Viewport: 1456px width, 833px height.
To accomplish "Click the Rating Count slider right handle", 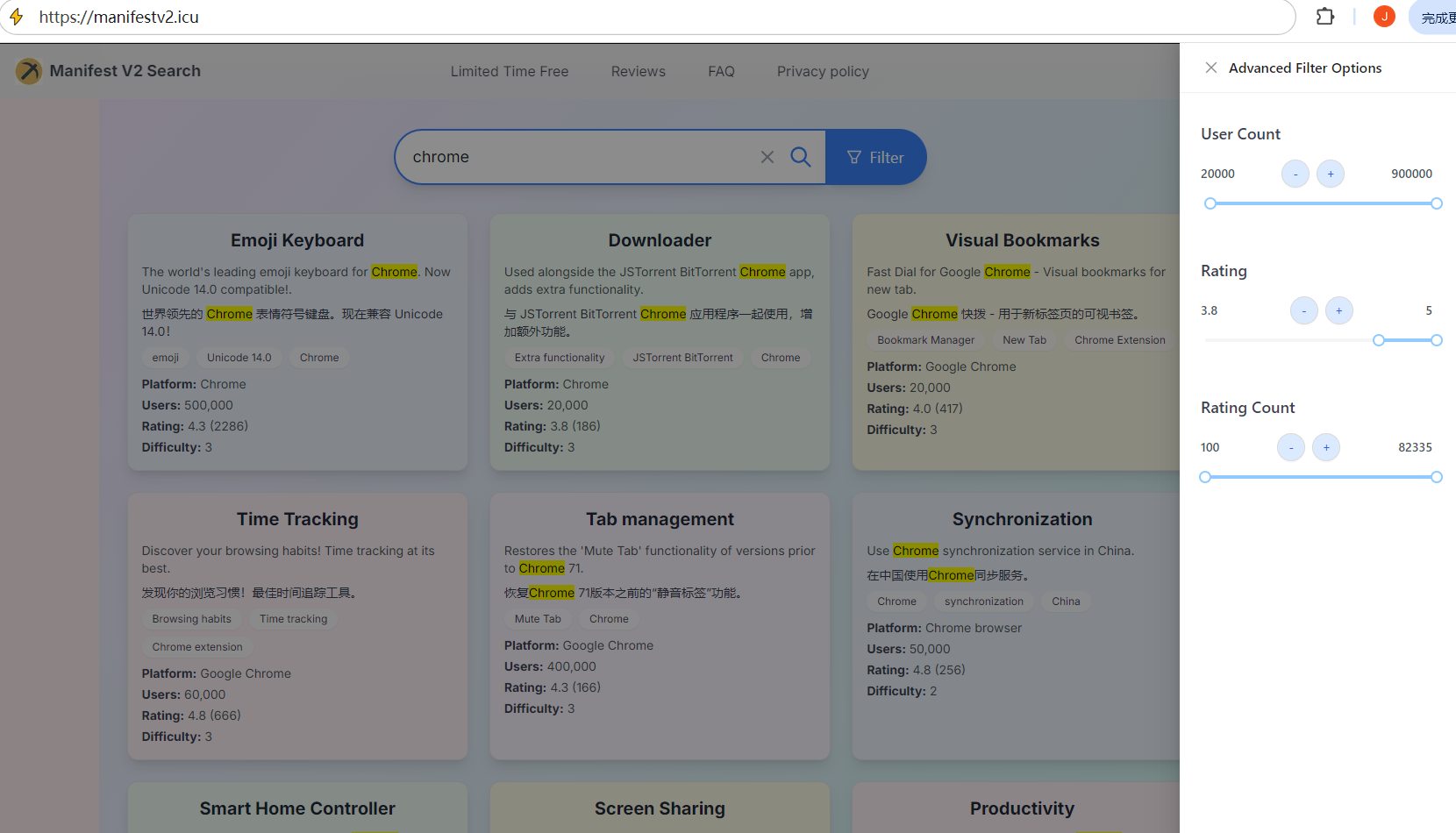I will point(1437,477).
